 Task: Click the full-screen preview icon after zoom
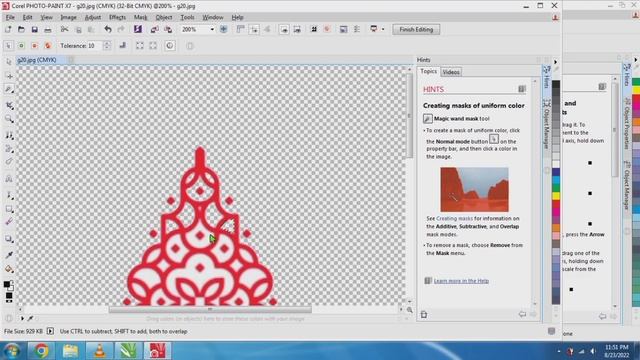[x=223, y=29]
